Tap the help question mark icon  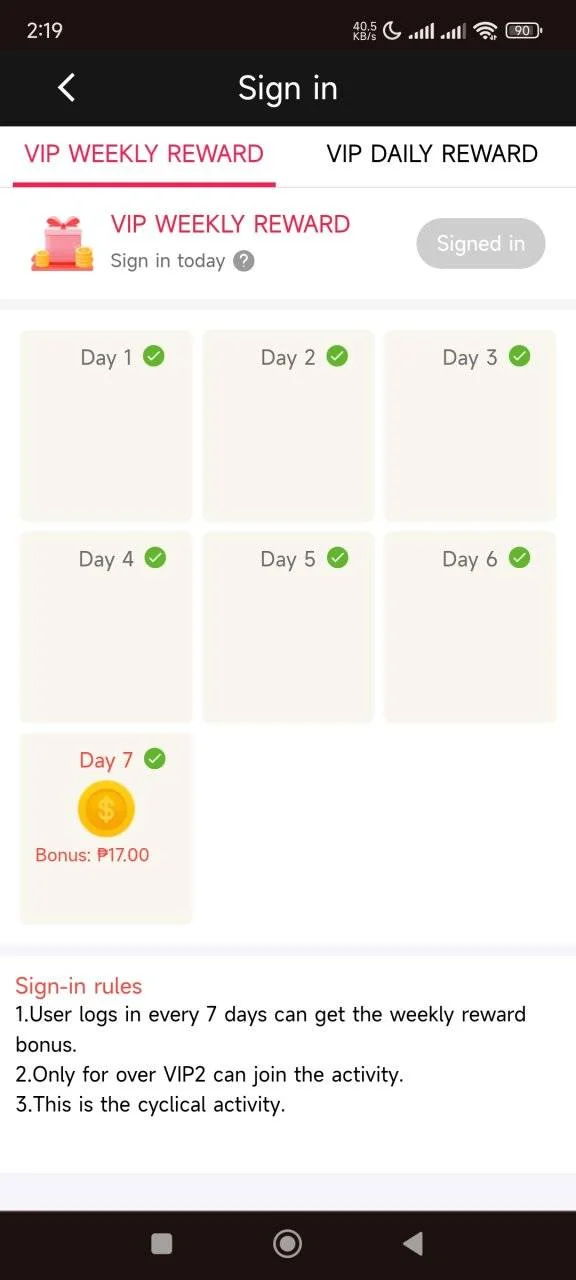pos(244,261)
